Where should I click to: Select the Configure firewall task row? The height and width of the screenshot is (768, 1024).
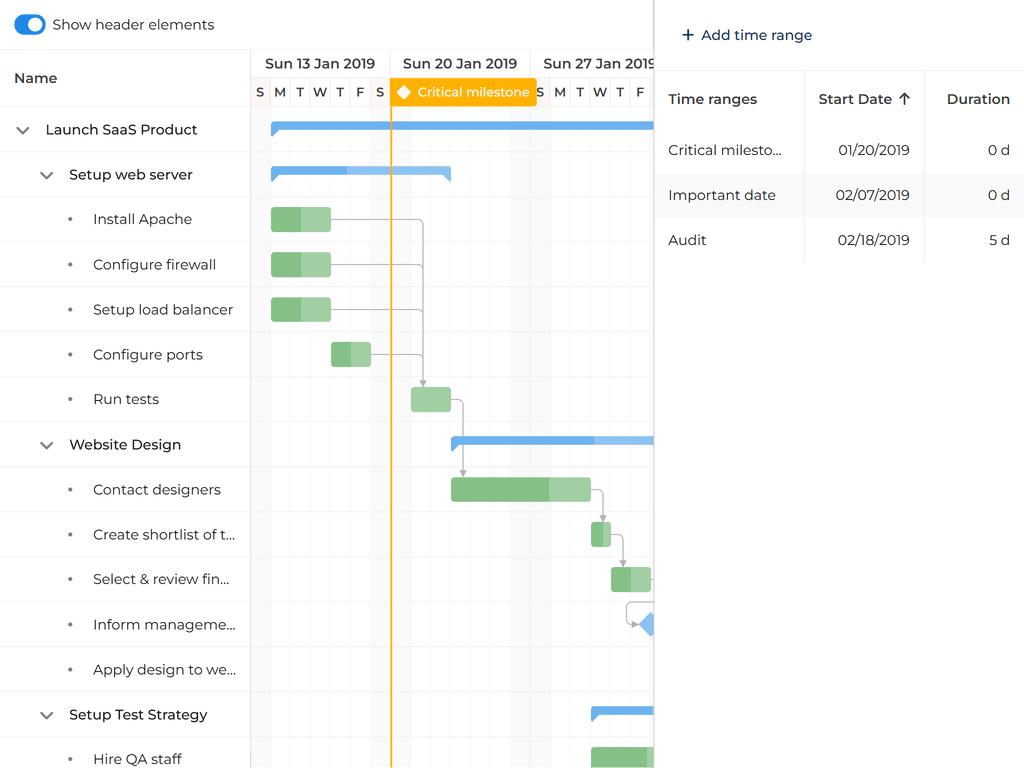[x=154, y=265]
